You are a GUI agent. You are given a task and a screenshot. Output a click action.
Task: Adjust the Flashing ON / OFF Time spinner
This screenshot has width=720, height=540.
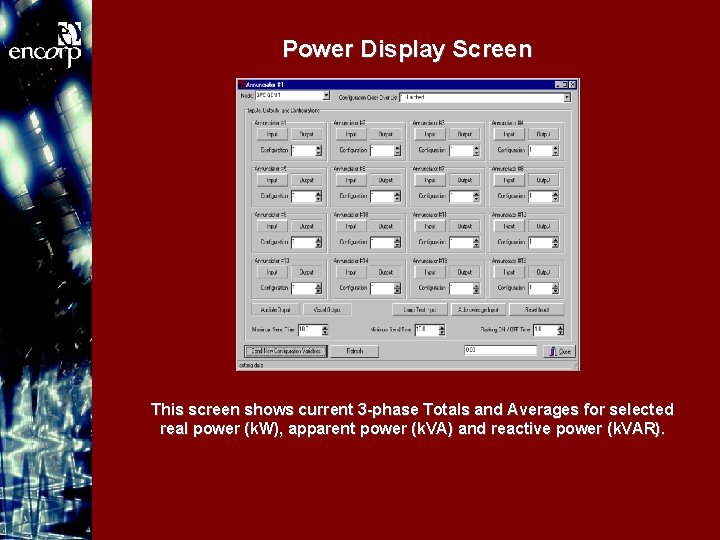click(x=560, y=330)
